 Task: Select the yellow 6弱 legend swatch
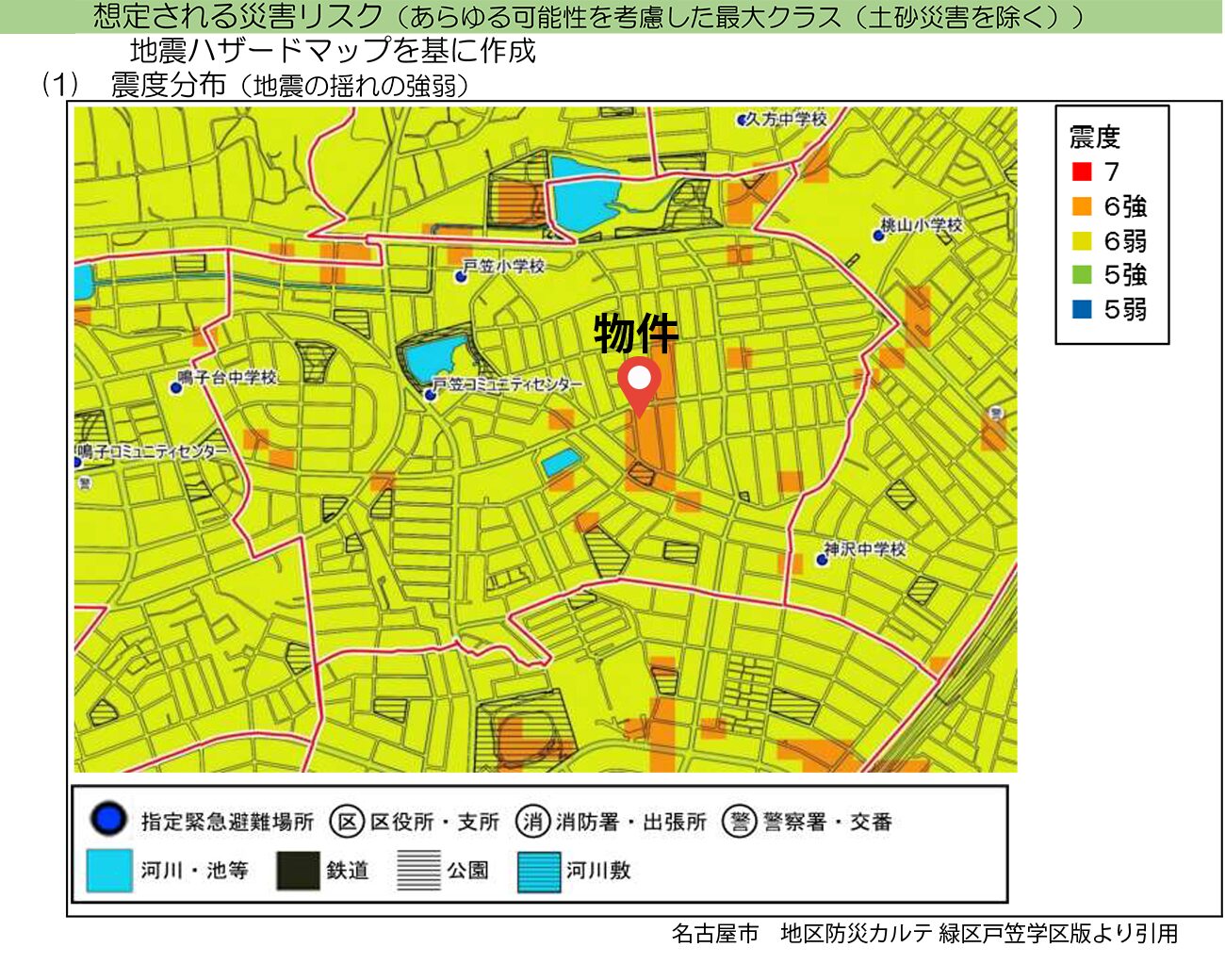(1082, 241)
